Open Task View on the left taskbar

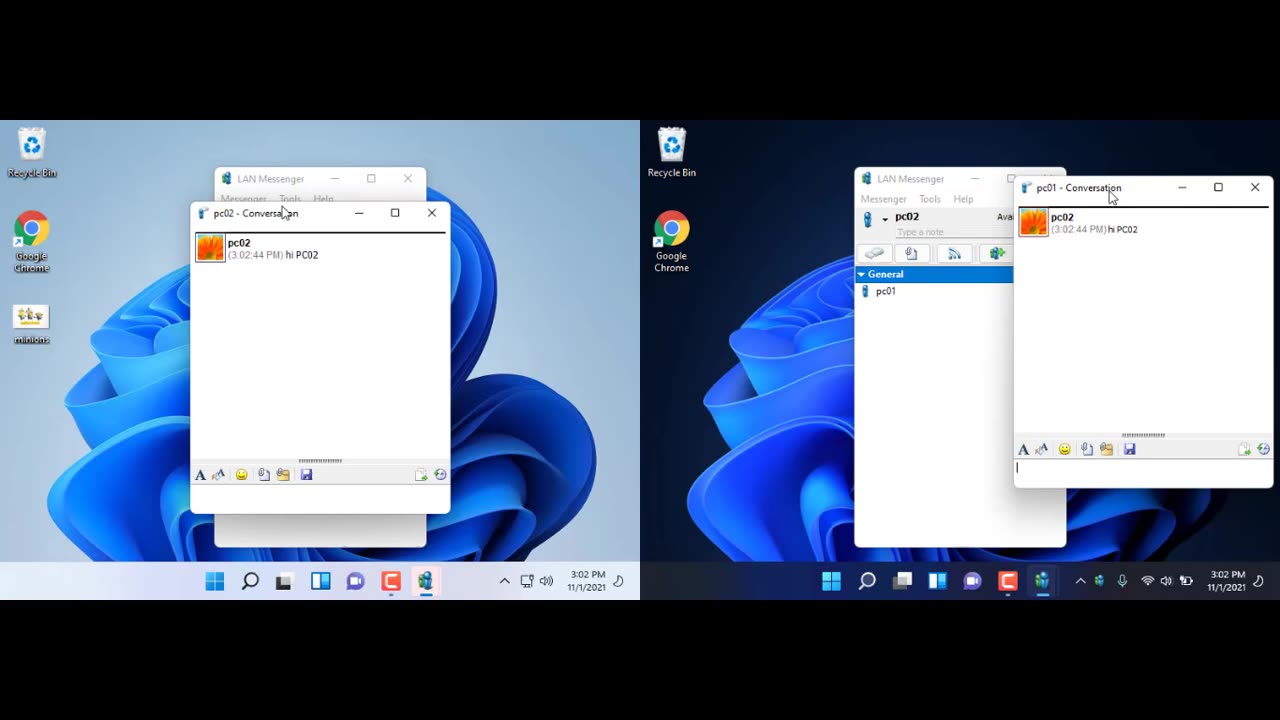tap(284, 581)
